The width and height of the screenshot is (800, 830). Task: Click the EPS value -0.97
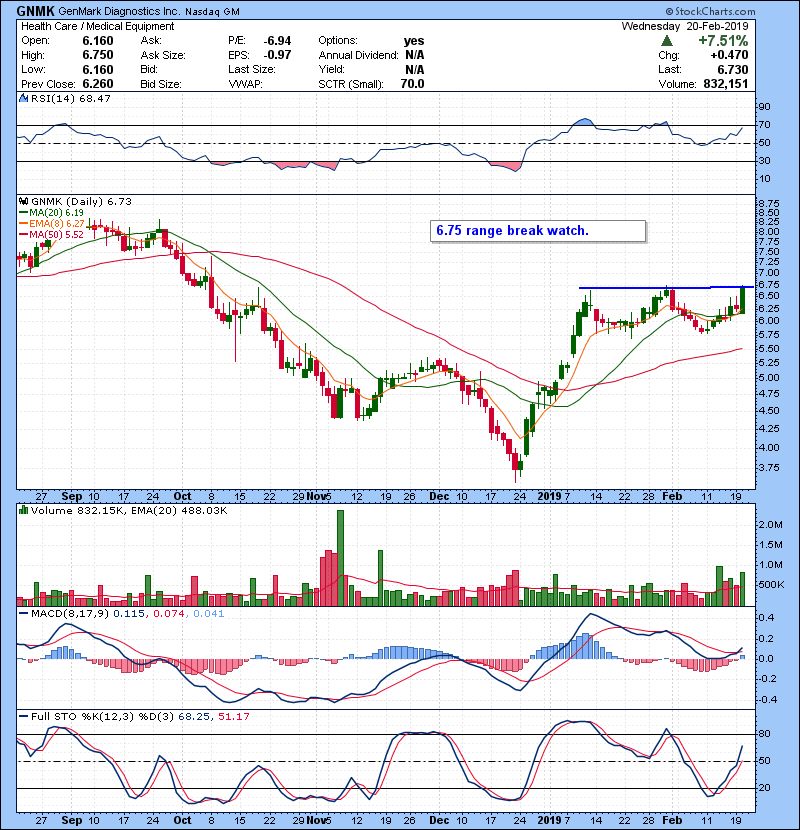click(277, 55)
